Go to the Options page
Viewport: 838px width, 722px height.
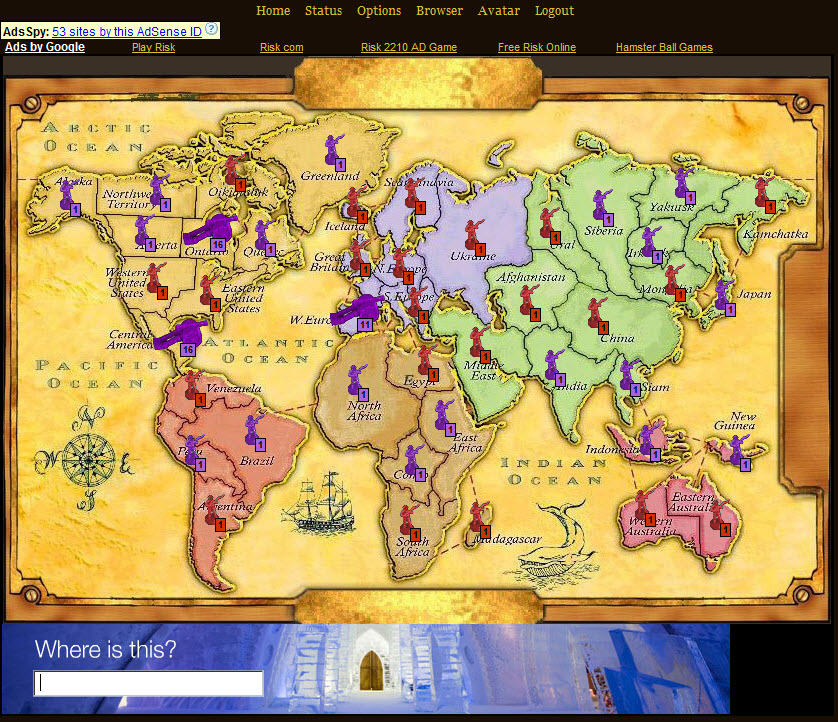pos(379,11)
